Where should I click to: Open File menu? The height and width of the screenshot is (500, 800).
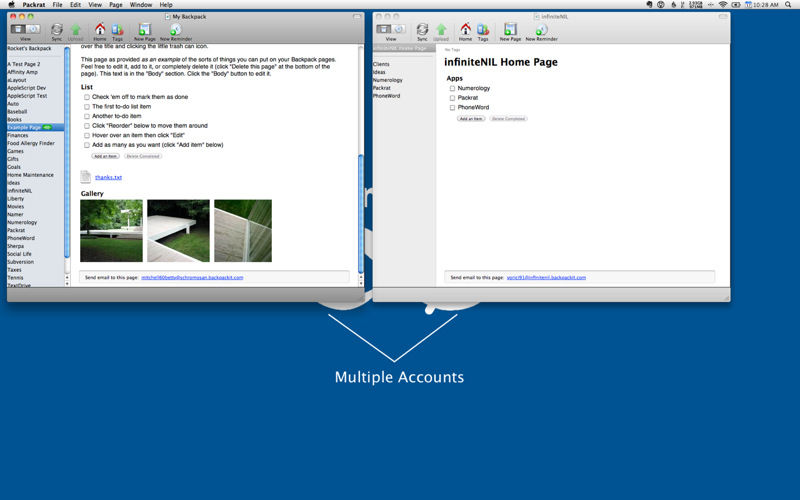point(58,5)
